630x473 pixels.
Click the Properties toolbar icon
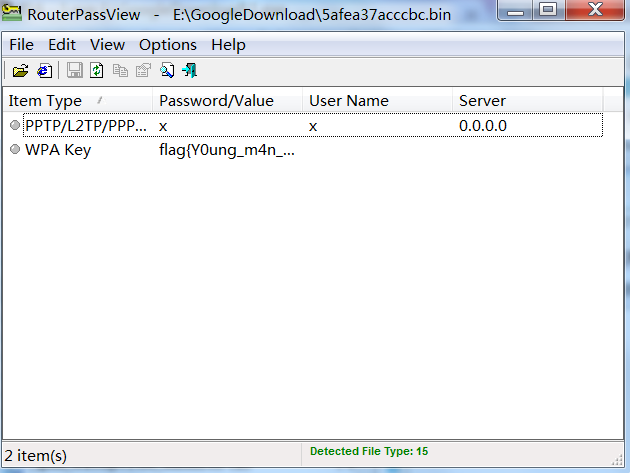click(143, 71)
